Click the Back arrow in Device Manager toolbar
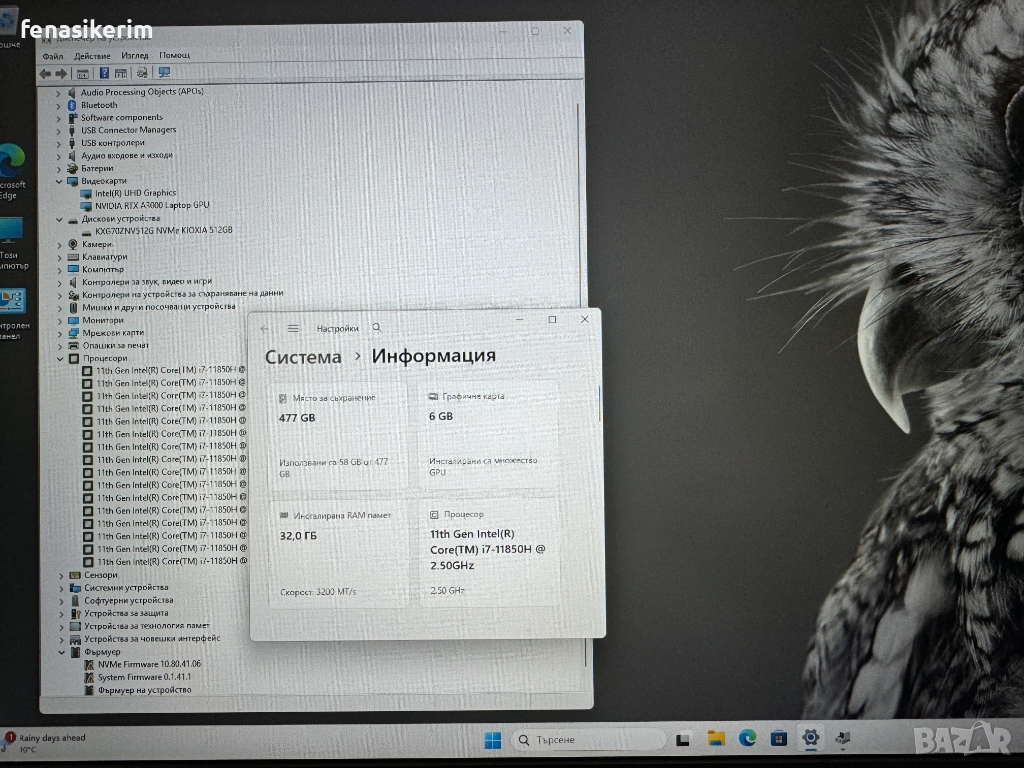The image size is (1024, 768). [x=45, y=73]
